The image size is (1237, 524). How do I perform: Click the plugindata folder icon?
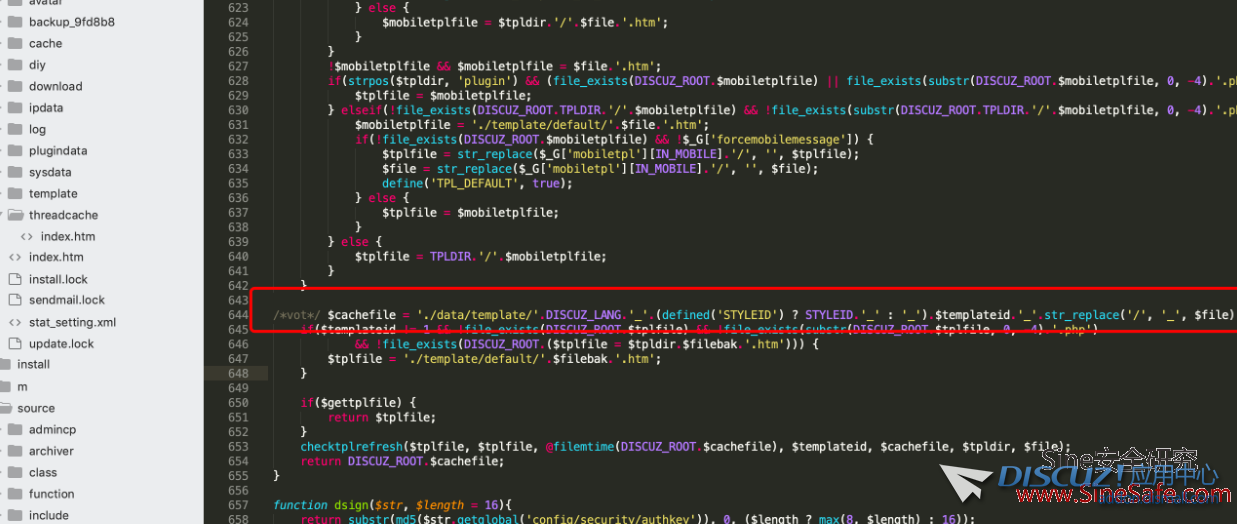coord(14,151)
